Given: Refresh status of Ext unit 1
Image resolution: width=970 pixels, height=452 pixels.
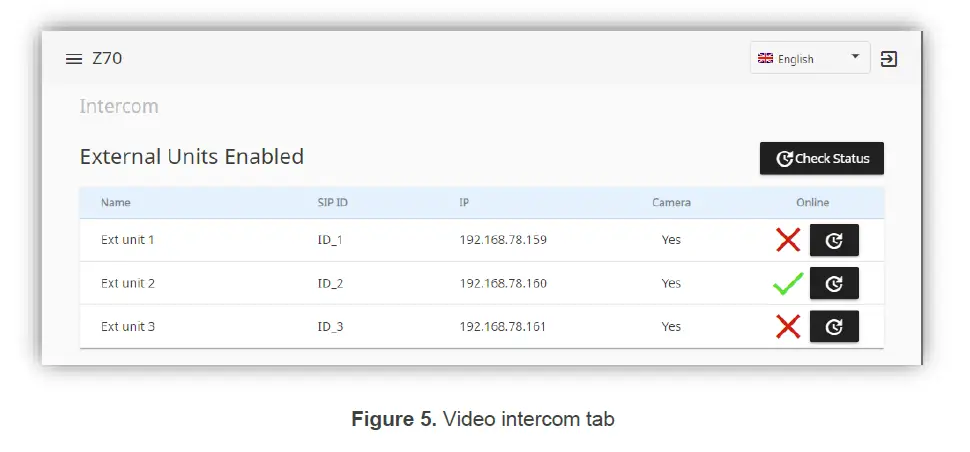Looking at the screenshot, I should pyautogui.click(x=834, y=240).
